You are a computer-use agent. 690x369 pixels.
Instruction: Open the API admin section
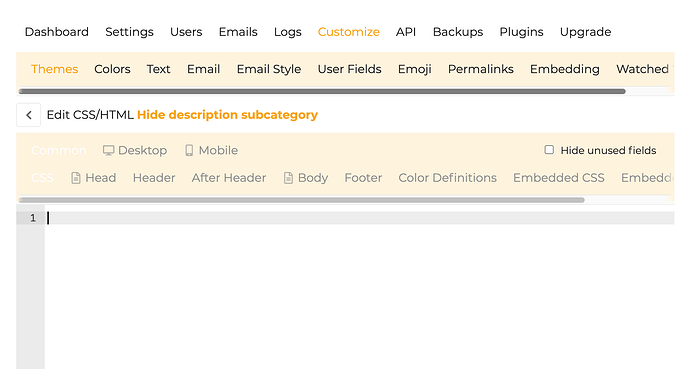[x=406, y=32]
